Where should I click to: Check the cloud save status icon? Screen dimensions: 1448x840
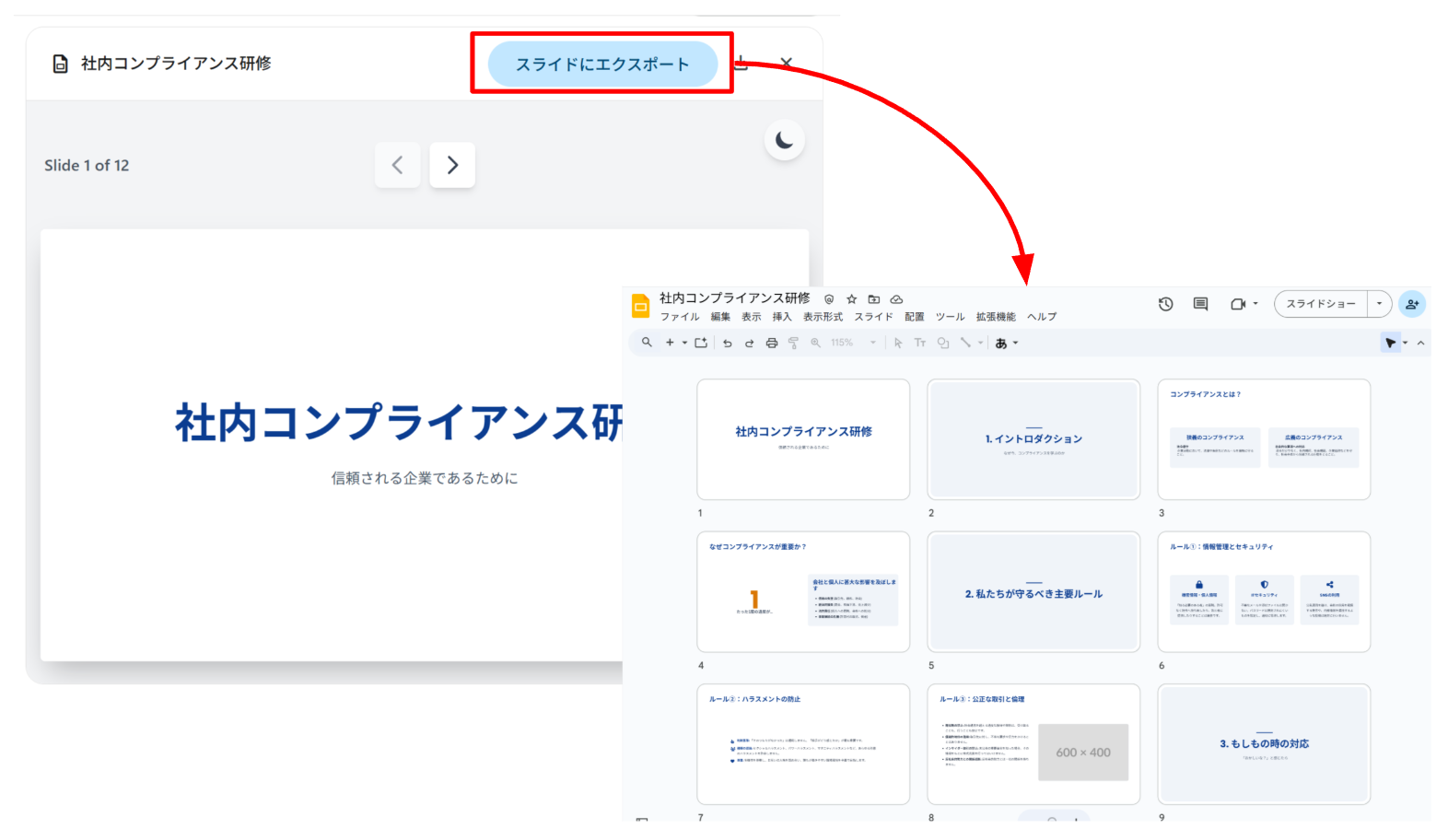[x=896, y=299]
